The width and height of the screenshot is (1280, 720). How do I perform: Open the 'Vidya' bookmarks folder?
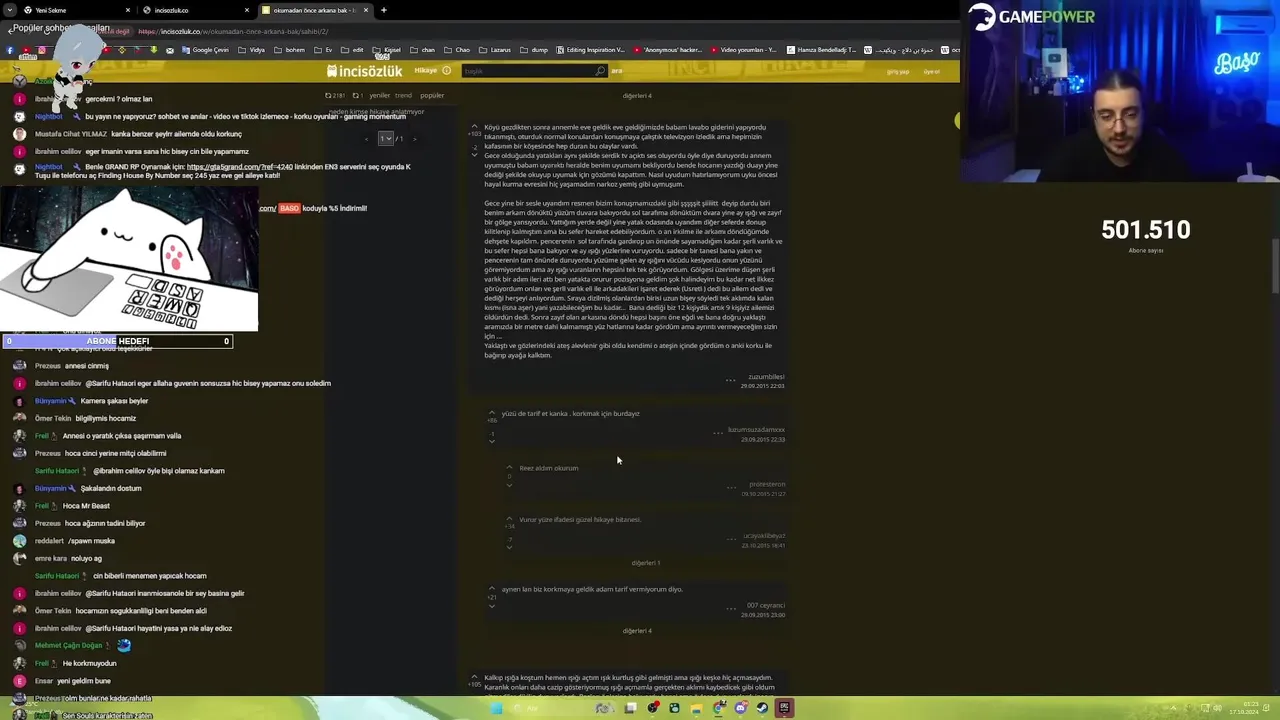click(x=252, y=50)
